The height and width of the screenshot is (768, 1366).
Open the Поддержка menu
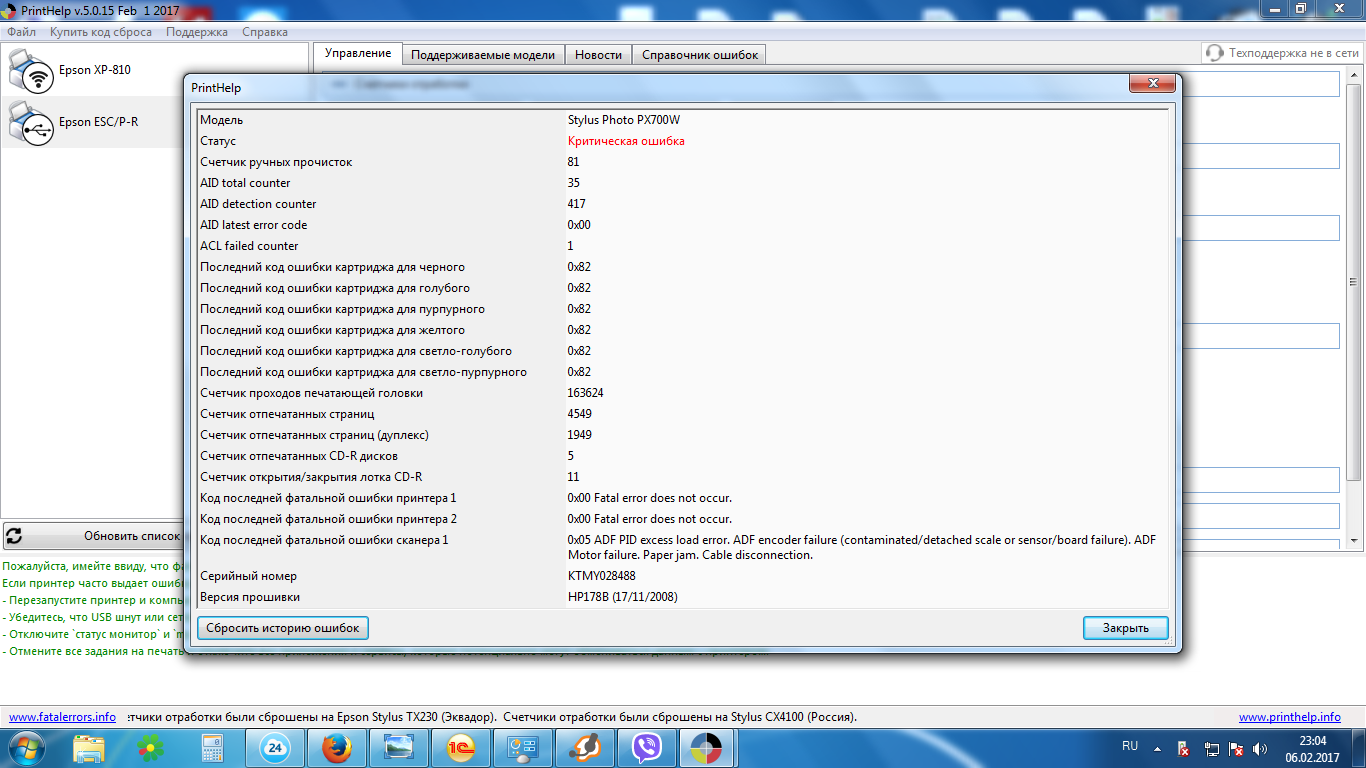197,32
